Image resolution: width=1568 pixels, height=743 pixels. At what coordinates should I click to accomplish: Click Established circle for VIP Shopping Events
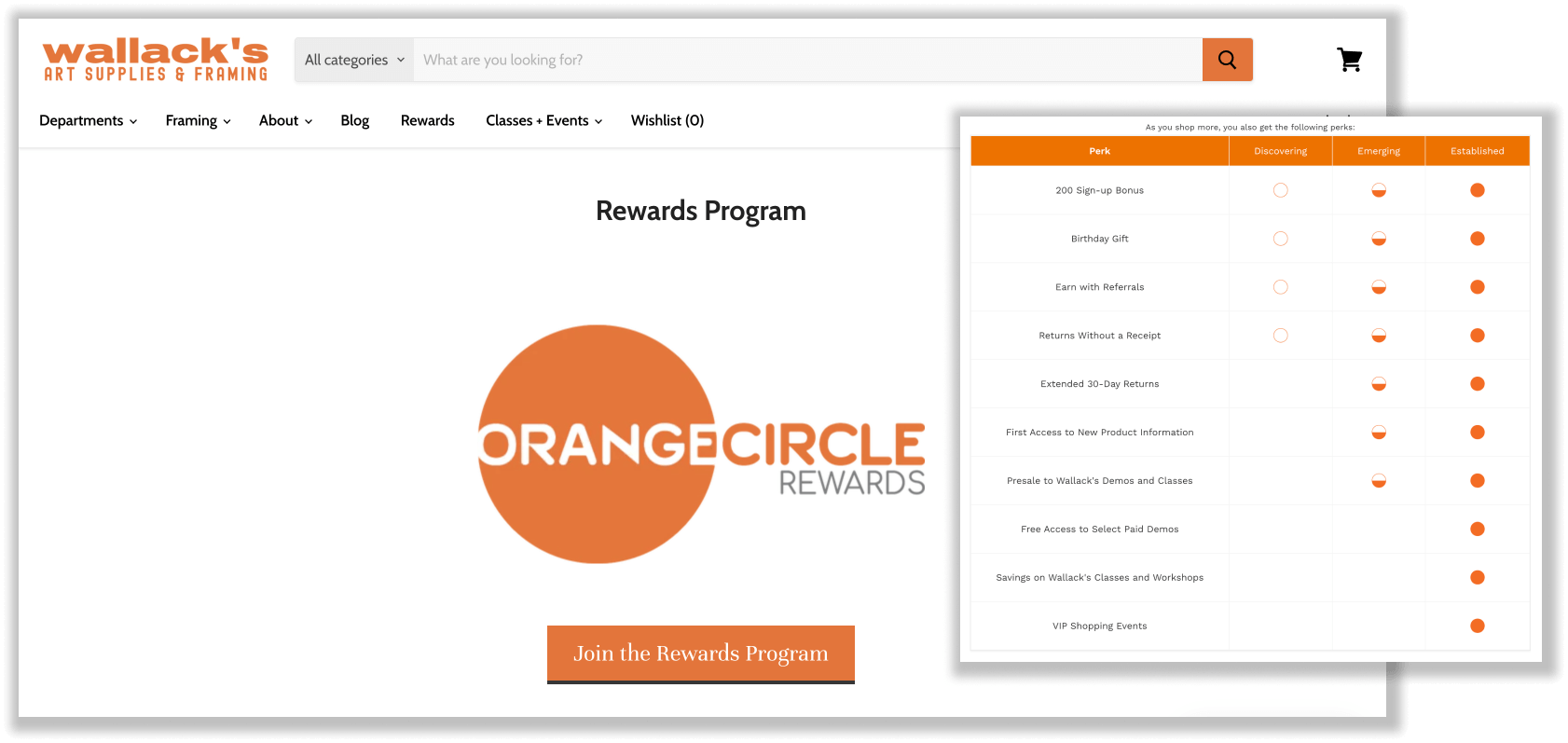pos(1478,626)
